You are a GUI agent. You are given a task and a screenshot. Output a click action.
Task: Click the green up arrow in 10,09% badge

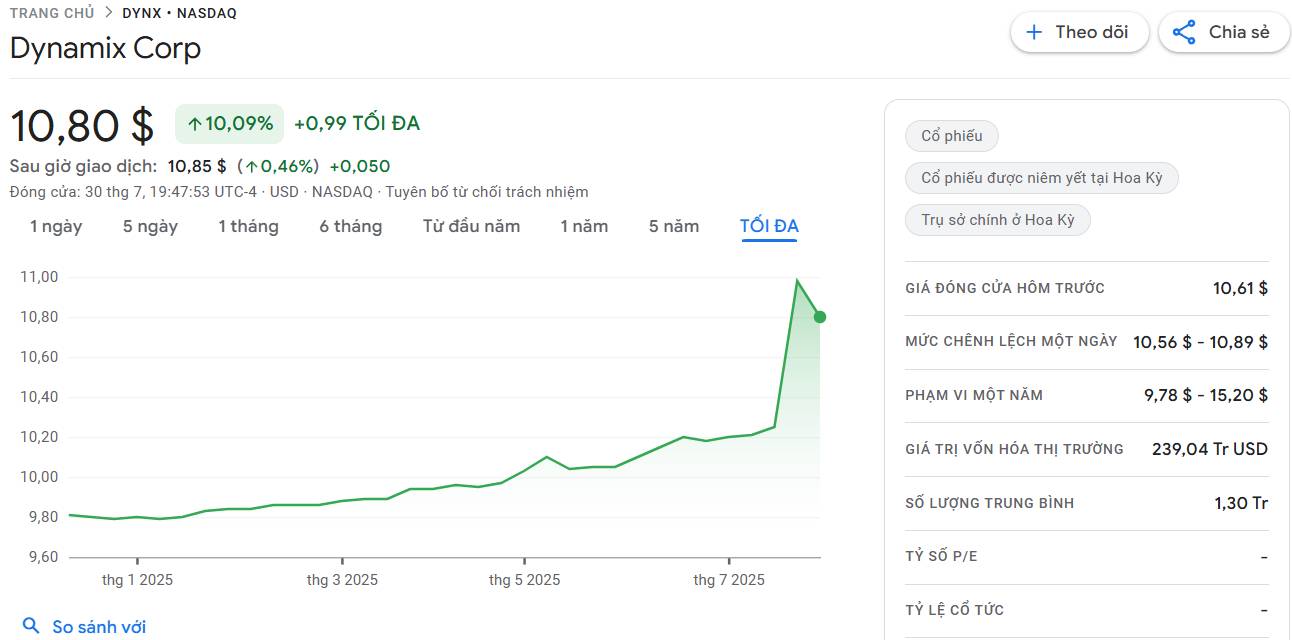[195, 124]
